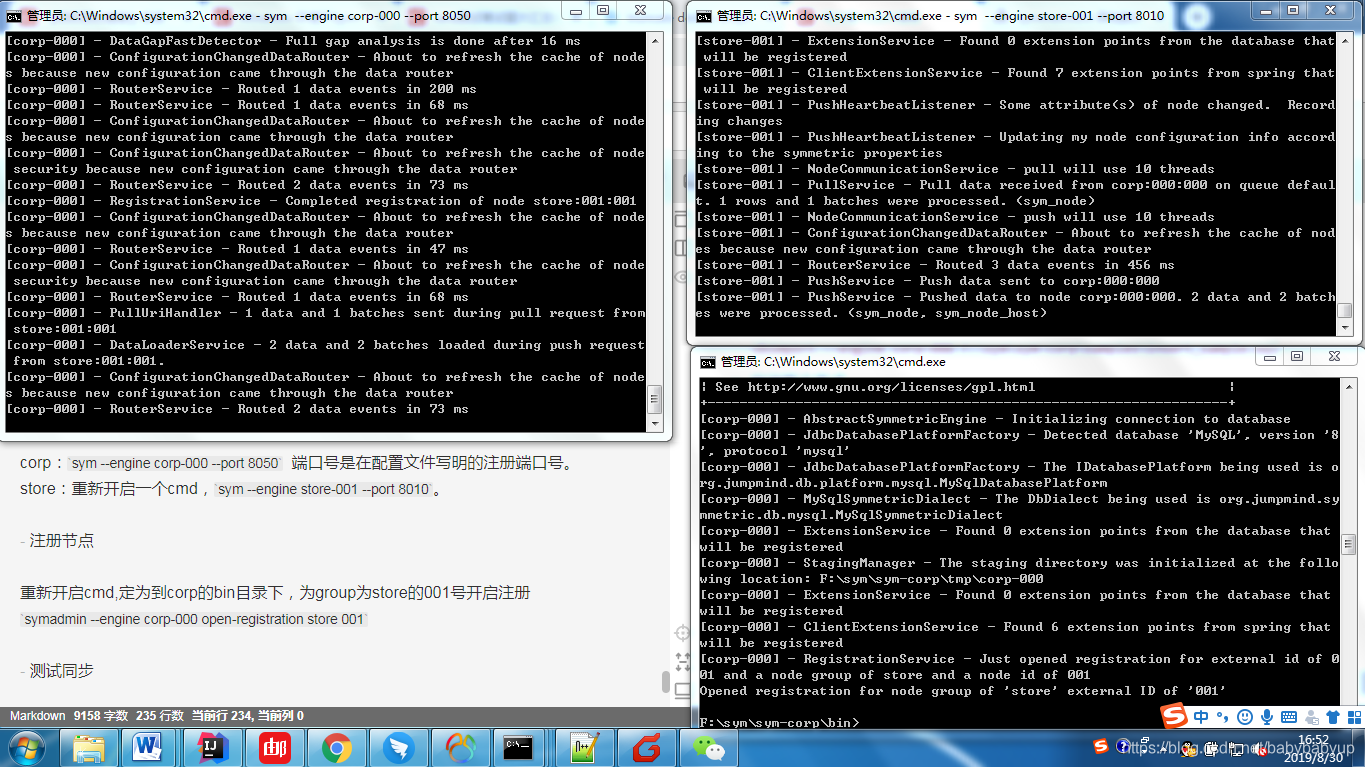Image resolution: width=1365 pixels, height=767 pixels.
Task: Click 'Completed registration of node store:001:001' log line
Action: [321, 201]
